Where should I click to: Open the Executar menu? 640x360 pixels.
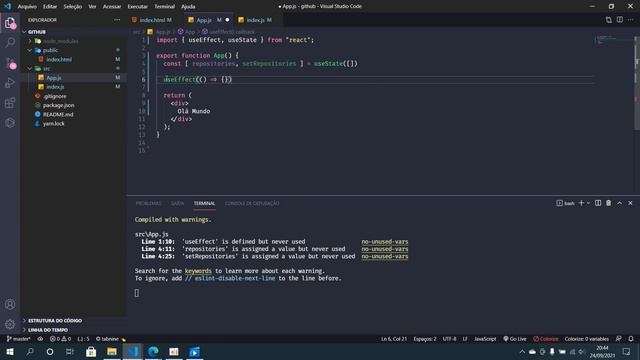click(138, 7)
